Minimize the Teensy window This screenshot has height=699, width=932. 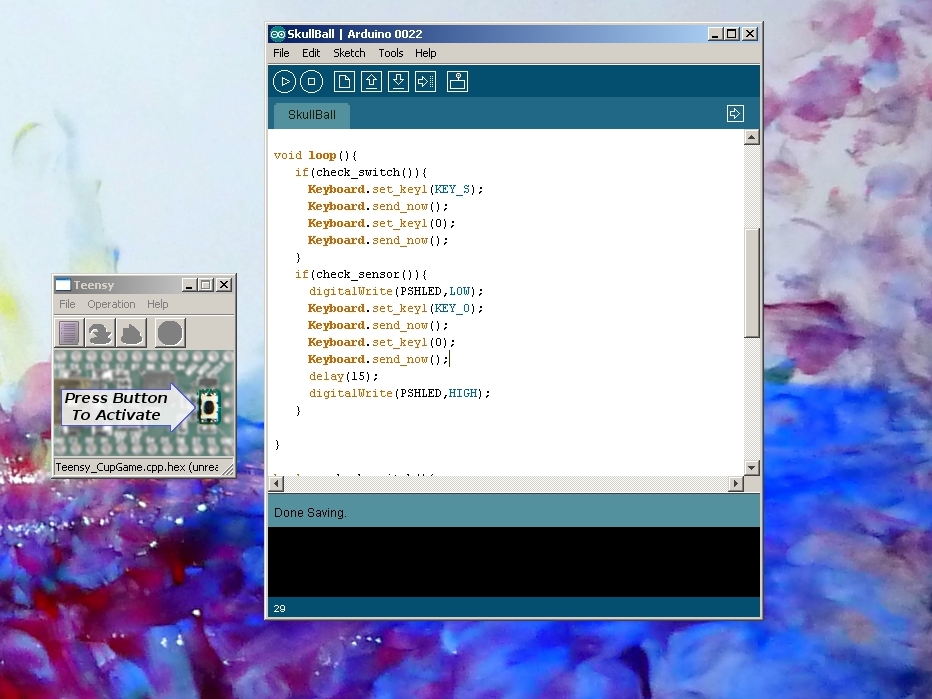[x=189, y=285]
